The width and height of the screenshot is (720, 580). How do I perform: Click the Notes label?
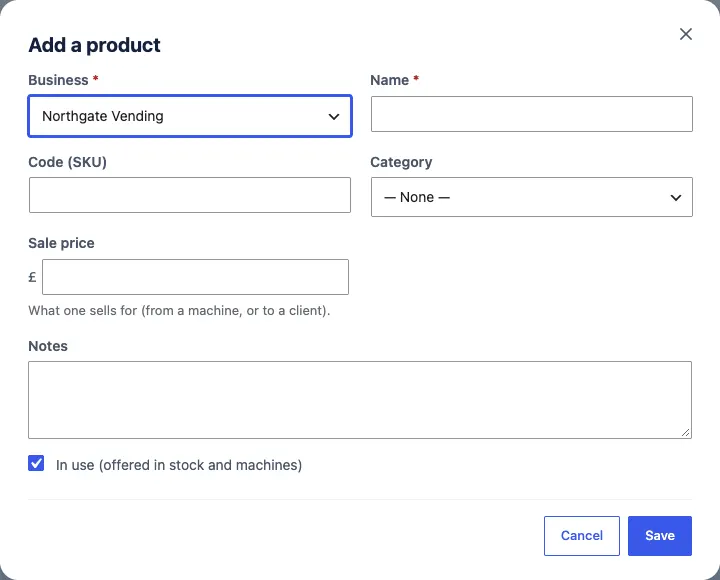tap(48, 346)
